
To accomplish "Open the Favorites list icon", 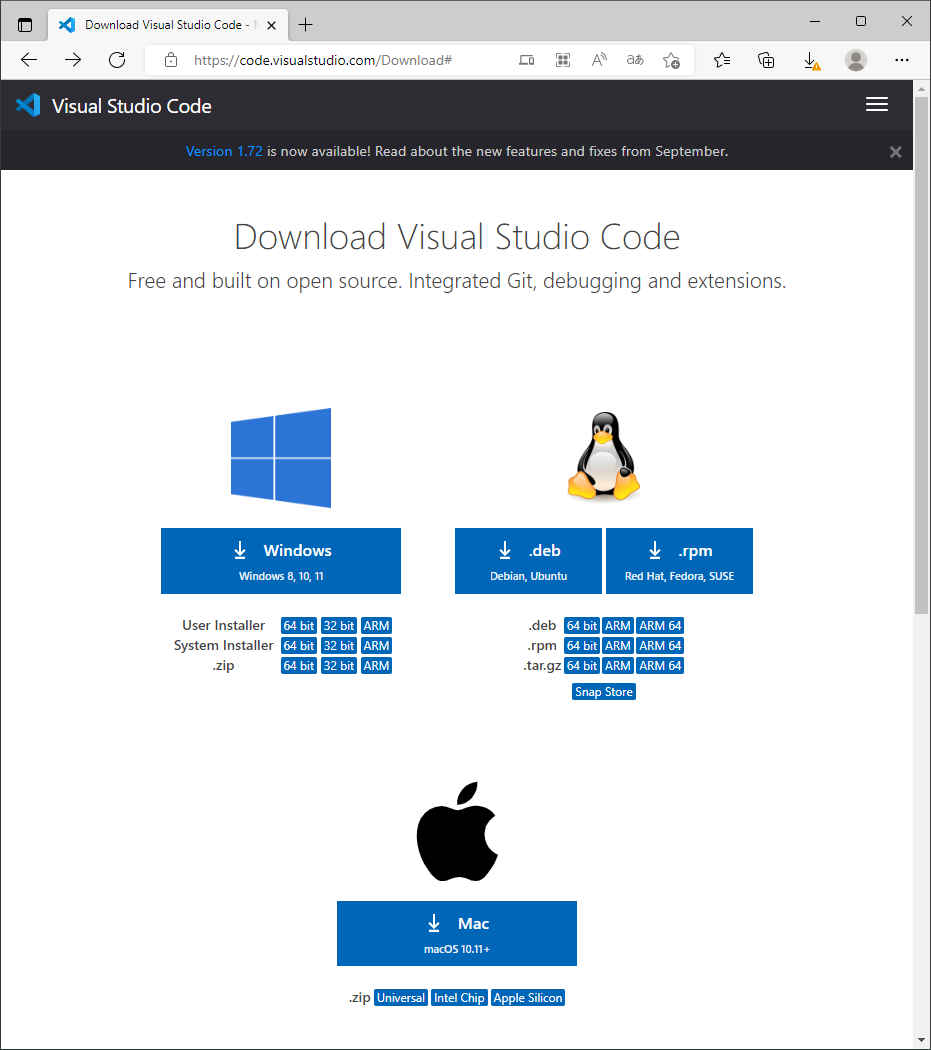I will point(722,60).
